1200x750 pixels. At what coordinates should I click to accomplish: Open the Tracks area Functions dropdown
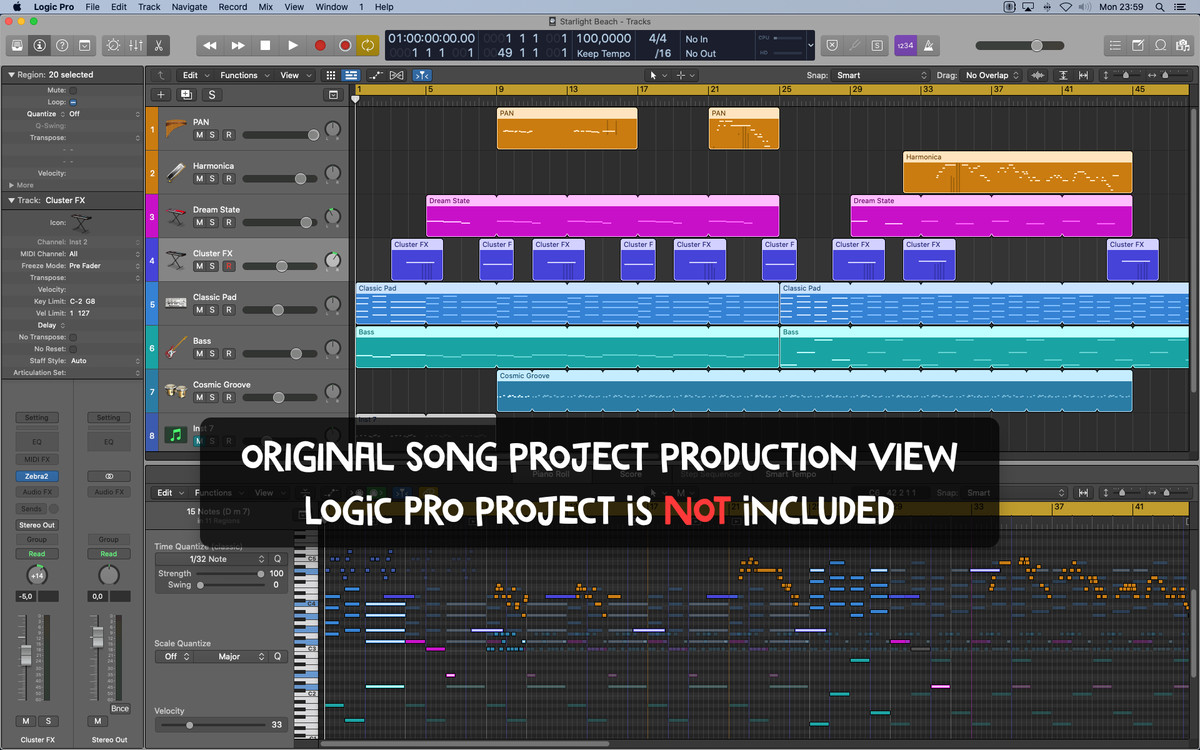(243, 75)
